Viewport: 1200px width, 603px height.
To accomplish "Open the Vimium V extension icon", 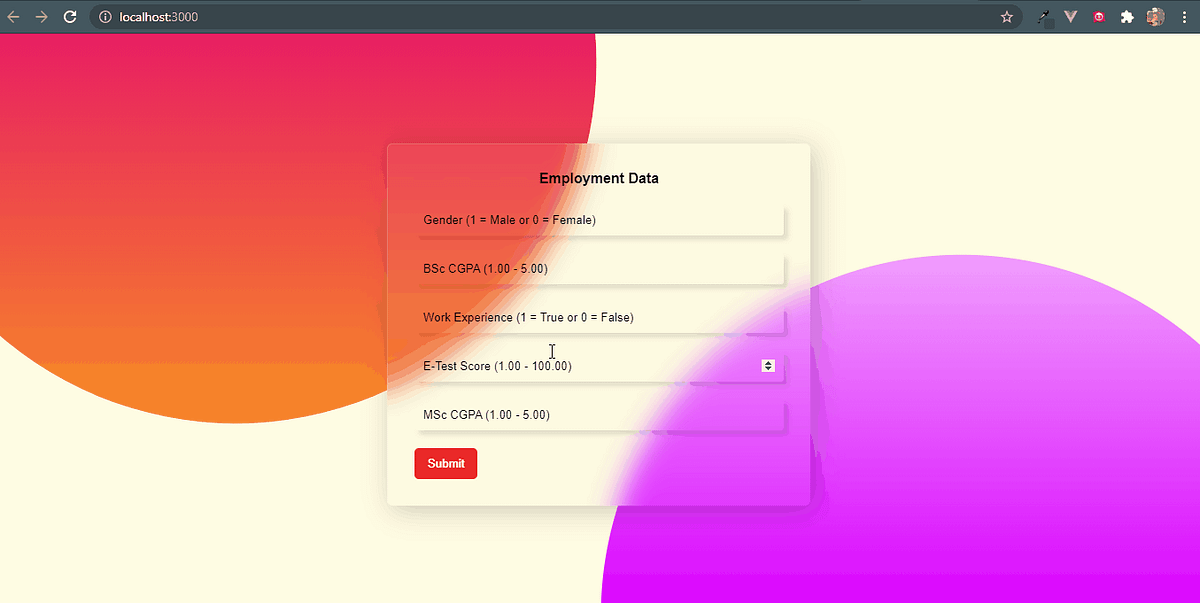I will pyautogui.click(x=1070, y=16).
